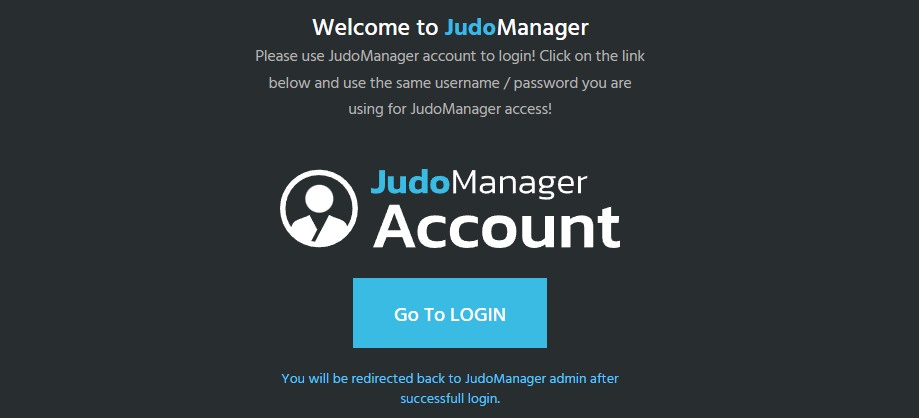Image resolution: width=919 pixels, height=418 pixels.
Task: Click the successfull login text
Action: [x=450, y=399]
